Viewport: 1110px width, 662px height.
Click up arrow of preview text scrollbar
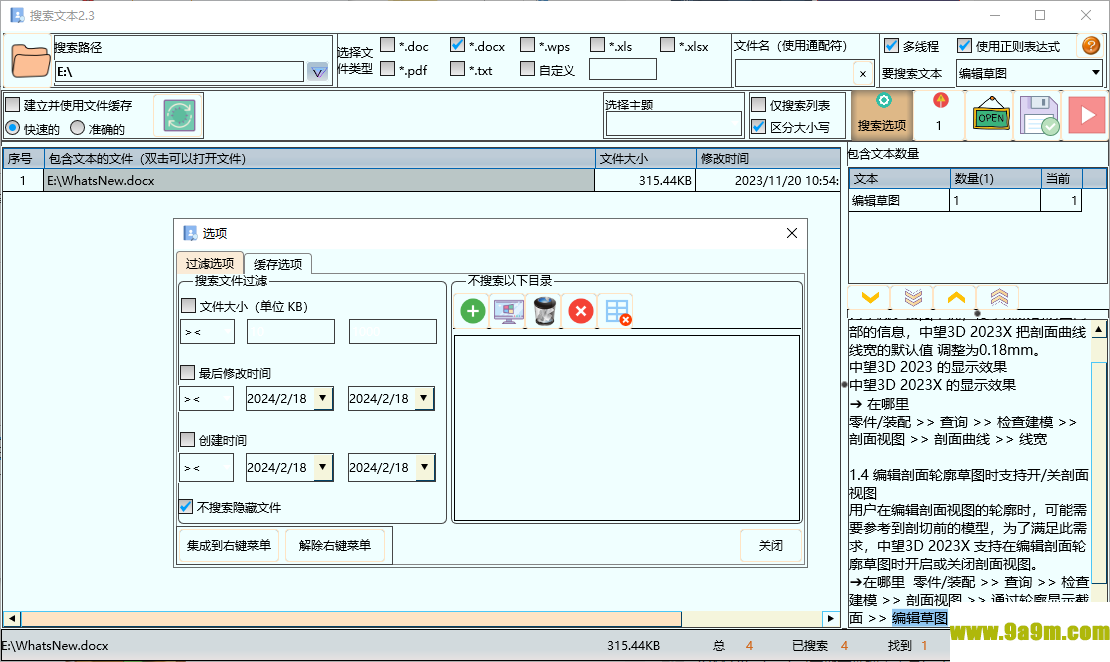tap(1099, 329)
